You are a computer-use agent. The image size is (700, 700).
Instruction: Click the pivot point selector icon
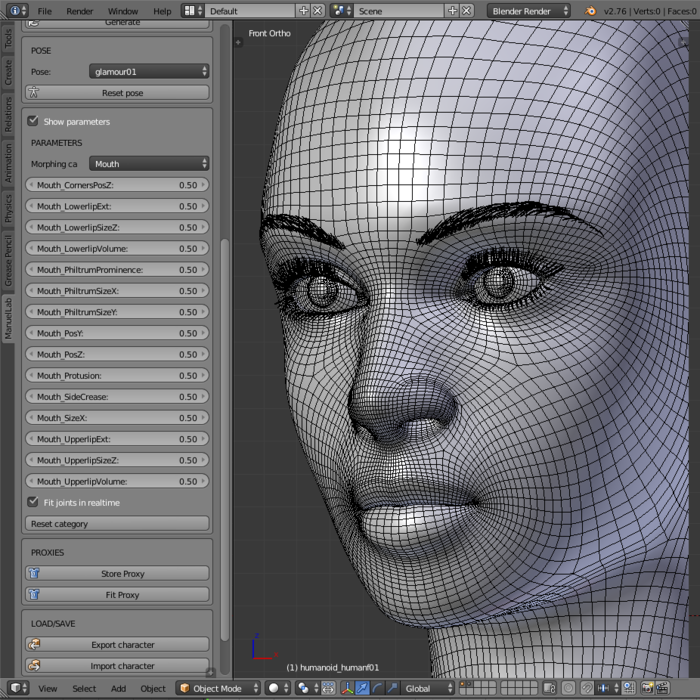[303, 688]
